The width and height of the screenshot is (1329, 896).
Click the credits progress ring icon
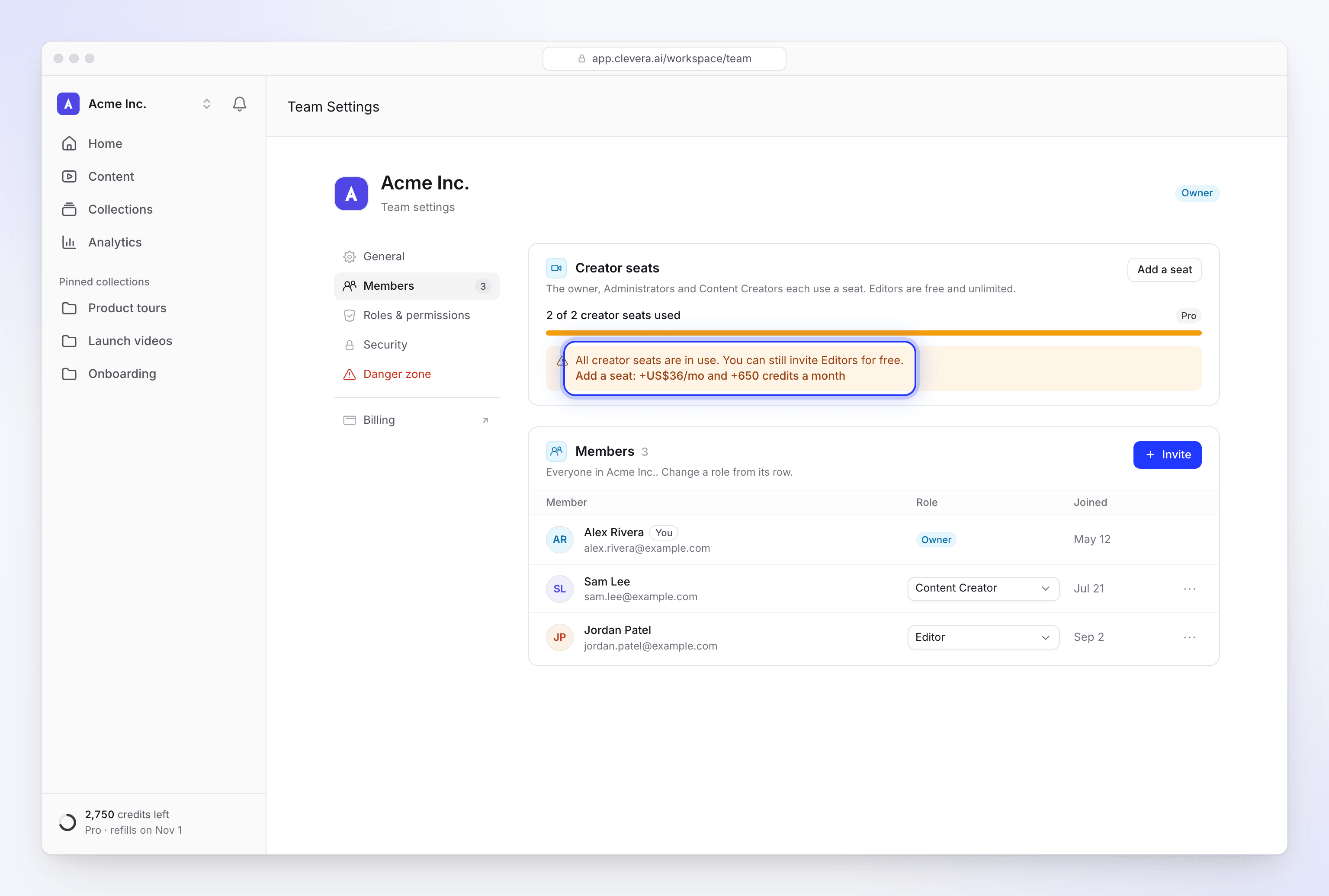(67, 822)
